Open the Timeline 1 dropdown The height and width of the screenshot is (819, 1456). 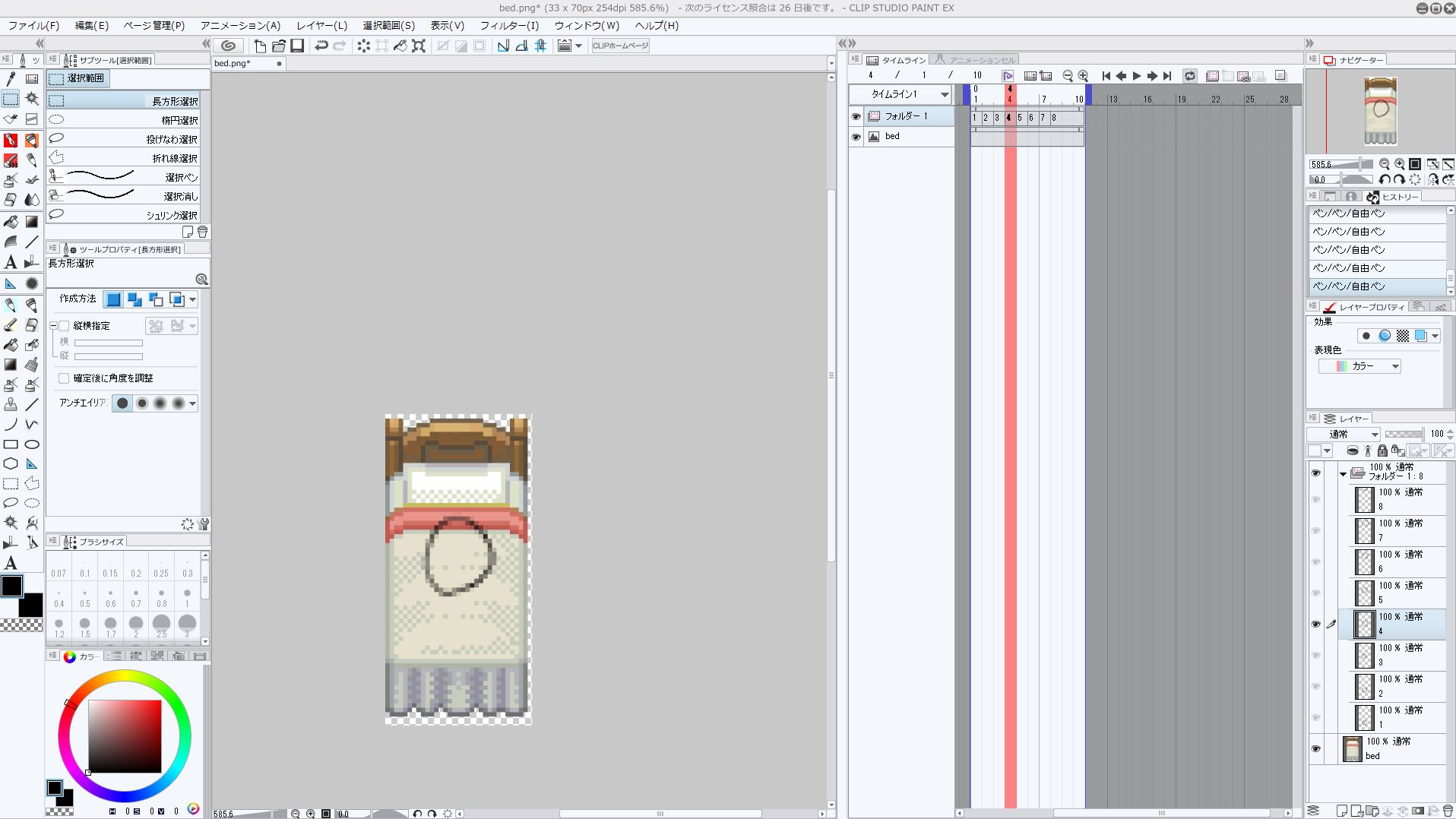point(944,94)
